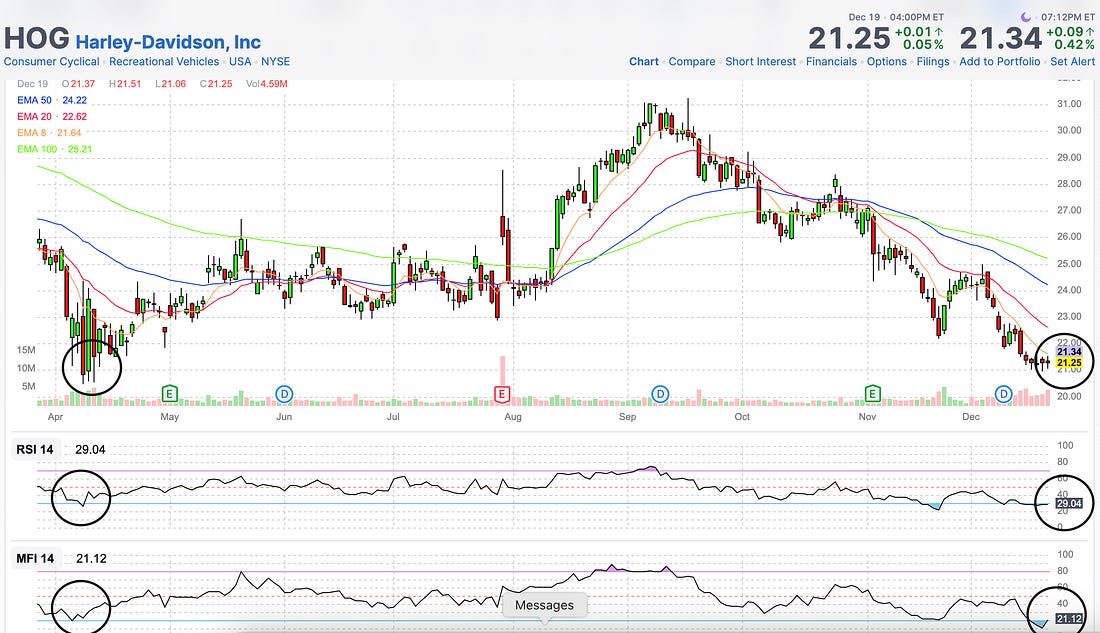Click the earnings E marker near May
1100x633 pixels.
click(169, 394)
